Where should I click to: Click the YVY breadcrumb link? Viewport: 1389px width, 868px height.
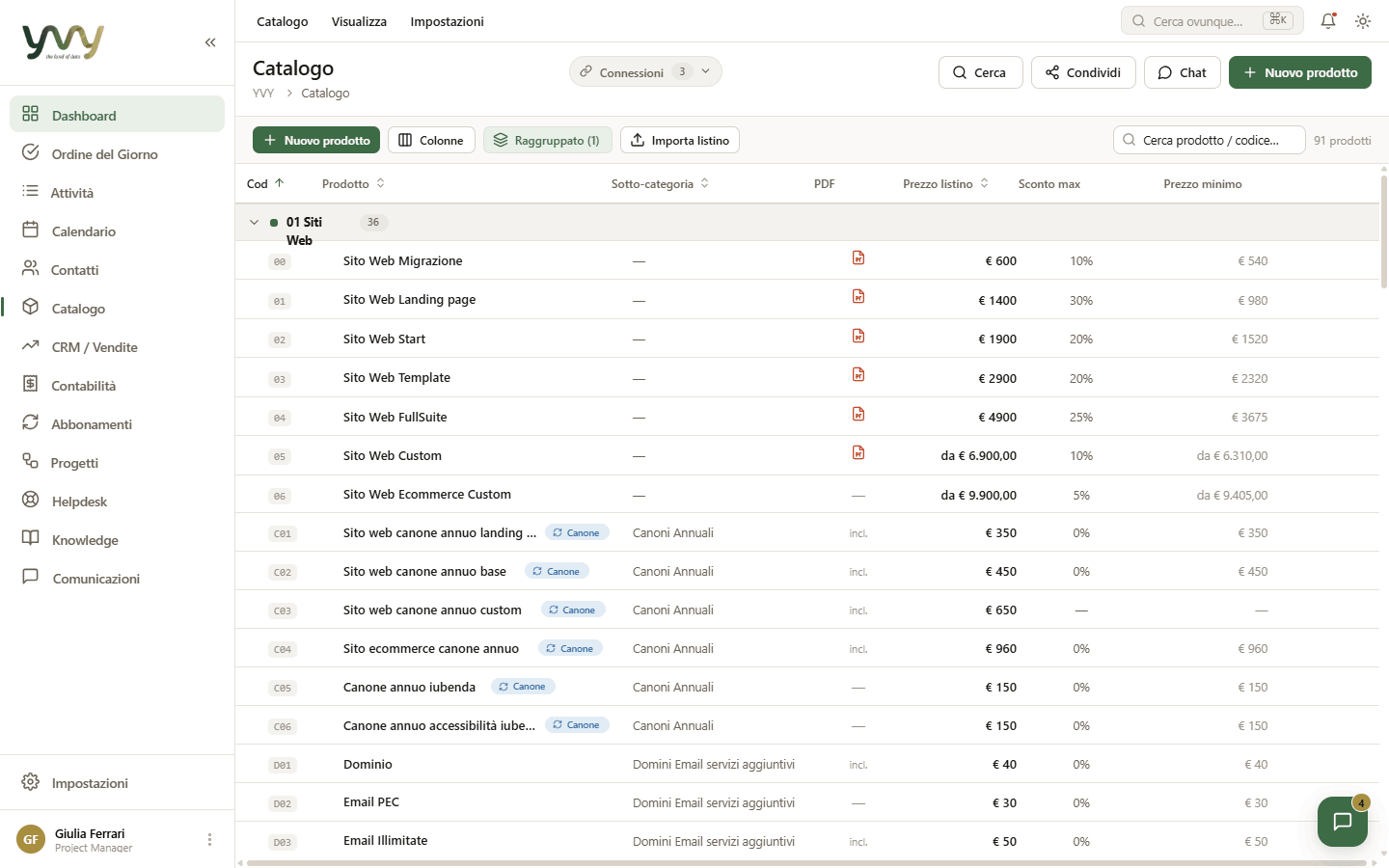click(263, 93)
